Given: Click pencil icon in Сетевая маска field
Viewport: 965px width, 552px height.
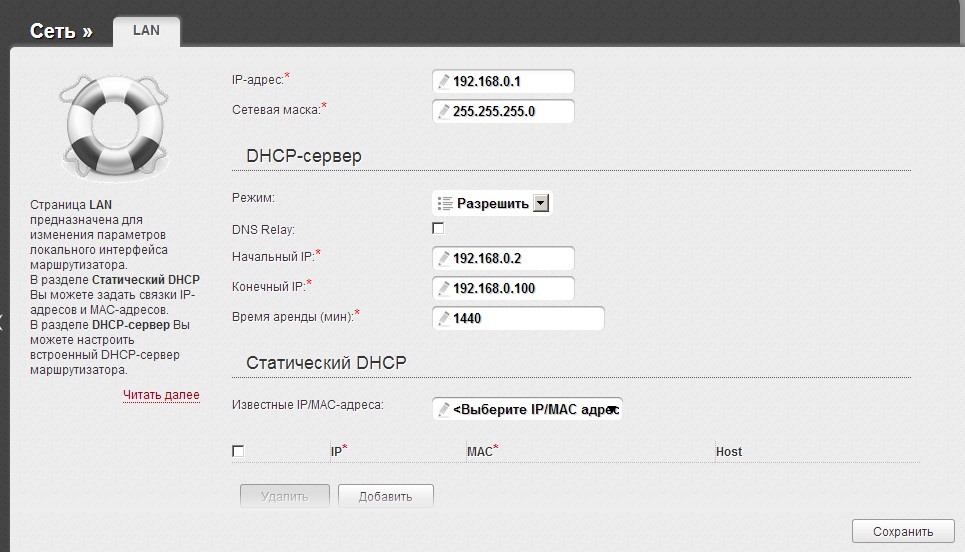Looking at the screenshot, I should [x=443, y=111].
